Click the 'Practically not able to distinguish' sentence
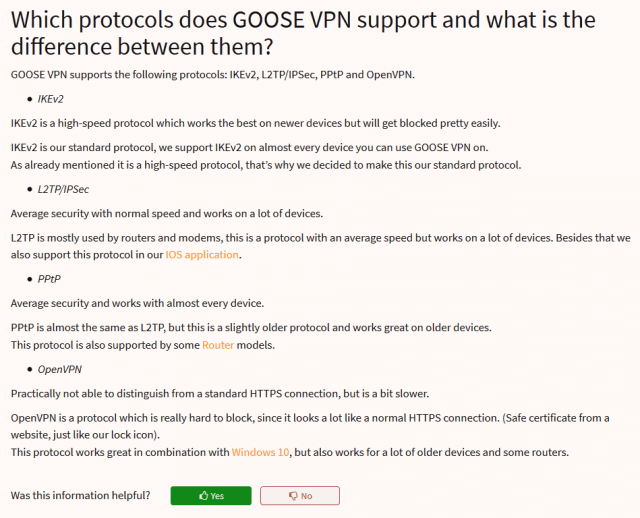 pos(220,394)
